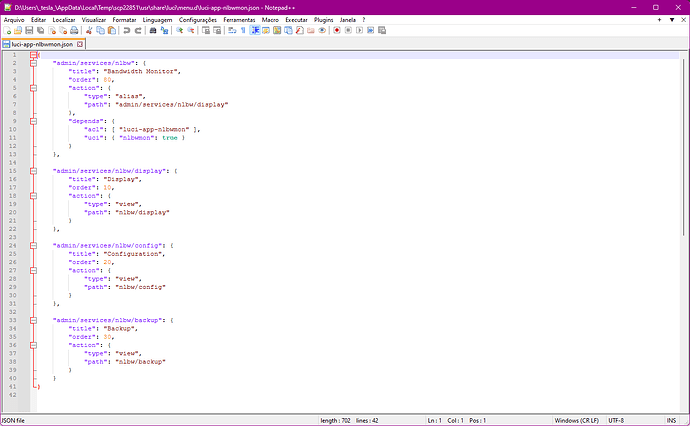This screenshot has width=690, height=426.
Task: Click the vertical scrollbar of editor
Action: (683, 147)
